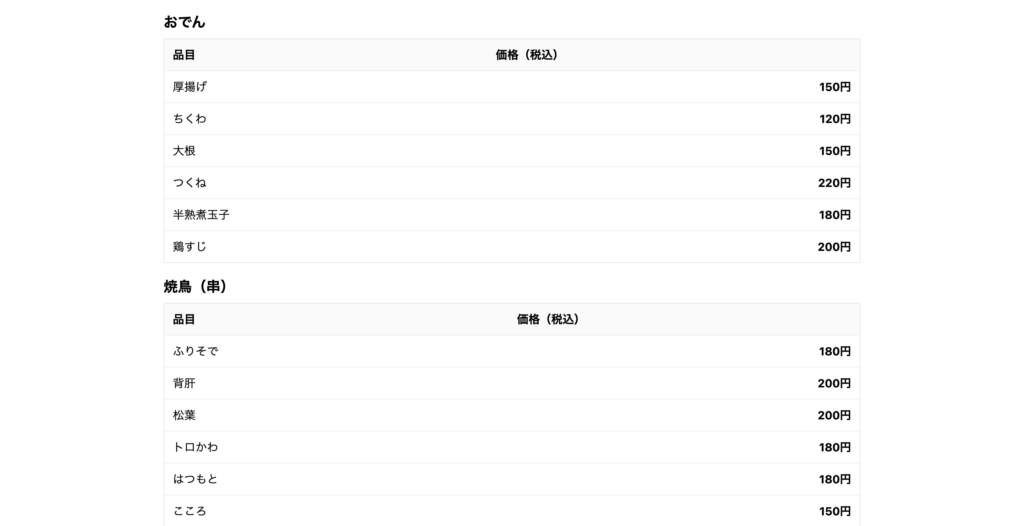1024x526 pixels.
Task: Click the 鶏すじ item name
Action: 190,247
